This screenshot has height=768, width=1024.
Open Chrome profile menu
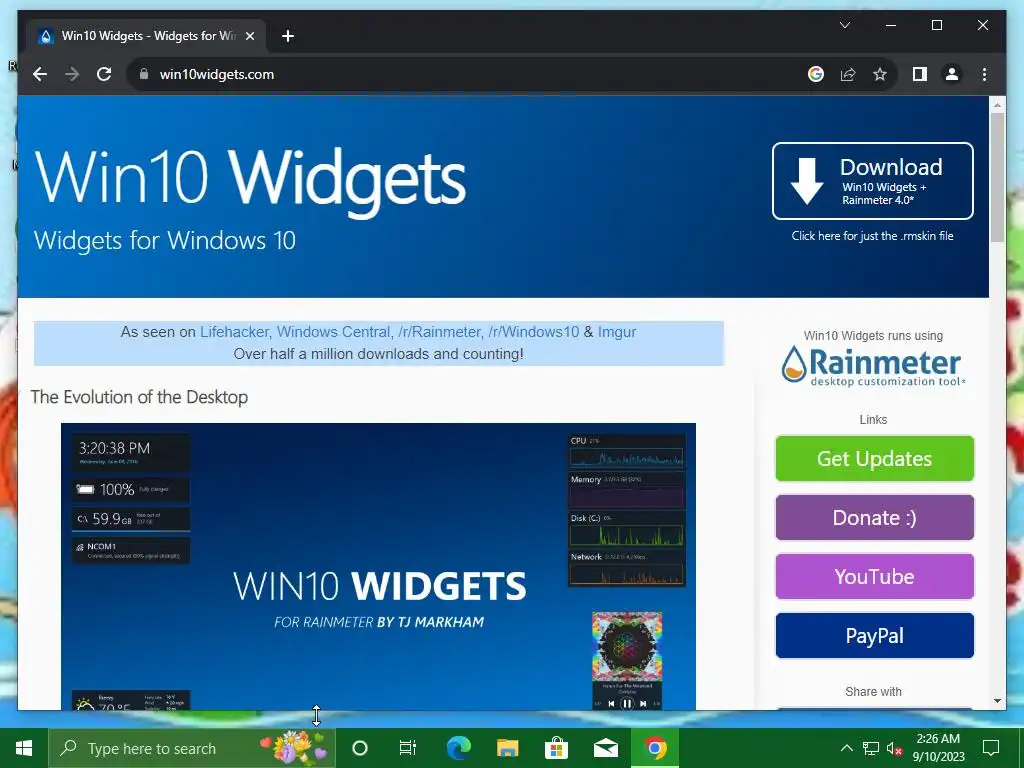click(952, 74)
